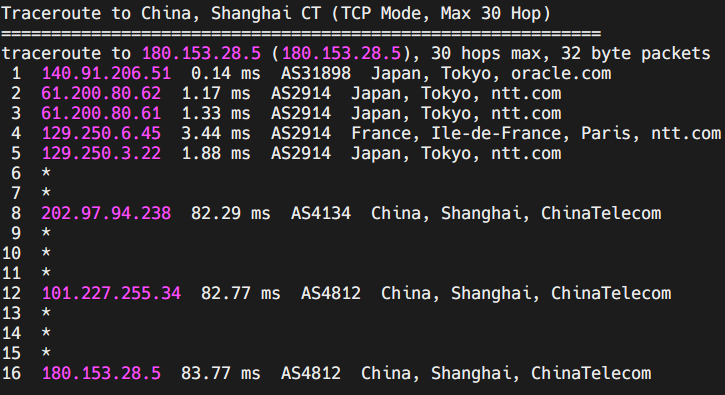Click hop 2 IP 61.200.80.62
This screenshot has height=395, width=725.
pos(101,93)
